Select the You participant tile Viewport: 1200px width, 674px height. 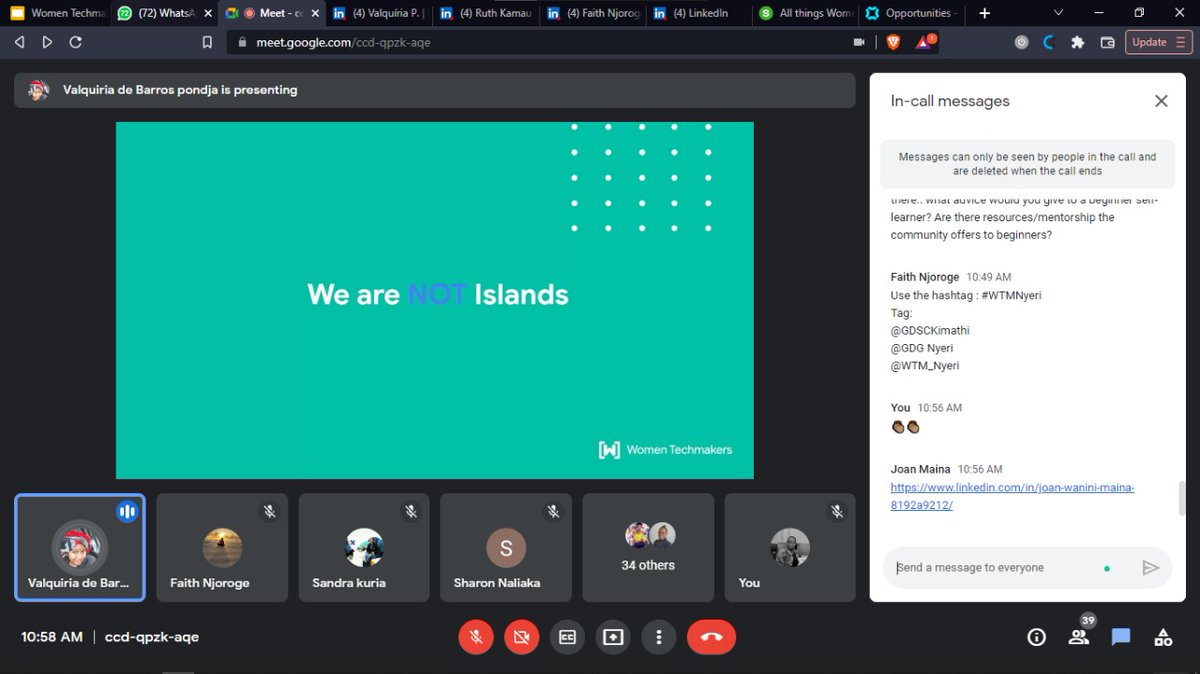pos(790,547)
